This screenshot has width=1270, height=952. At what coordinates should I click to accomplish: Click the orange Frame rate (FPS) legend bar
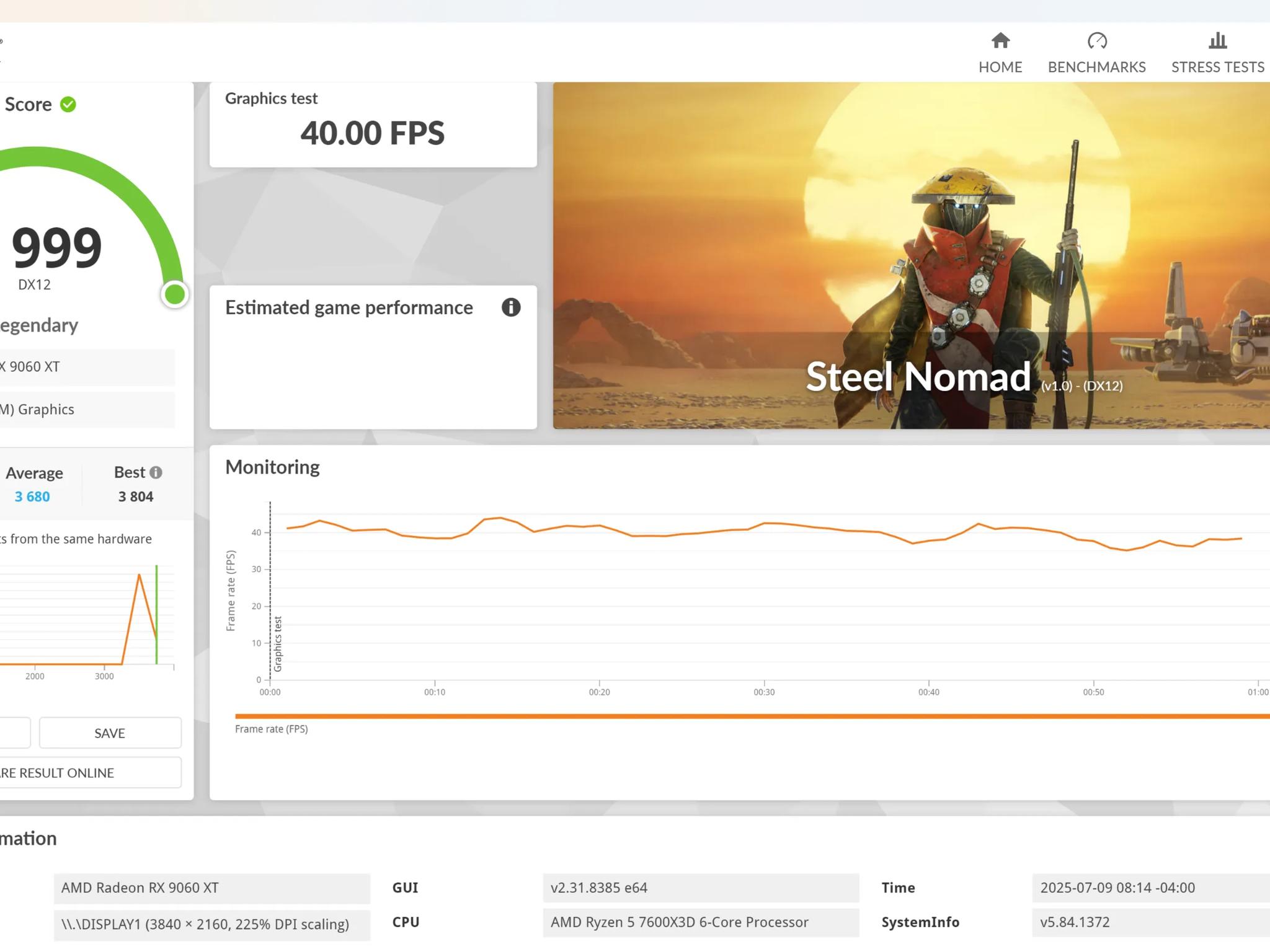pyautogui.click(x=752, y=716)
